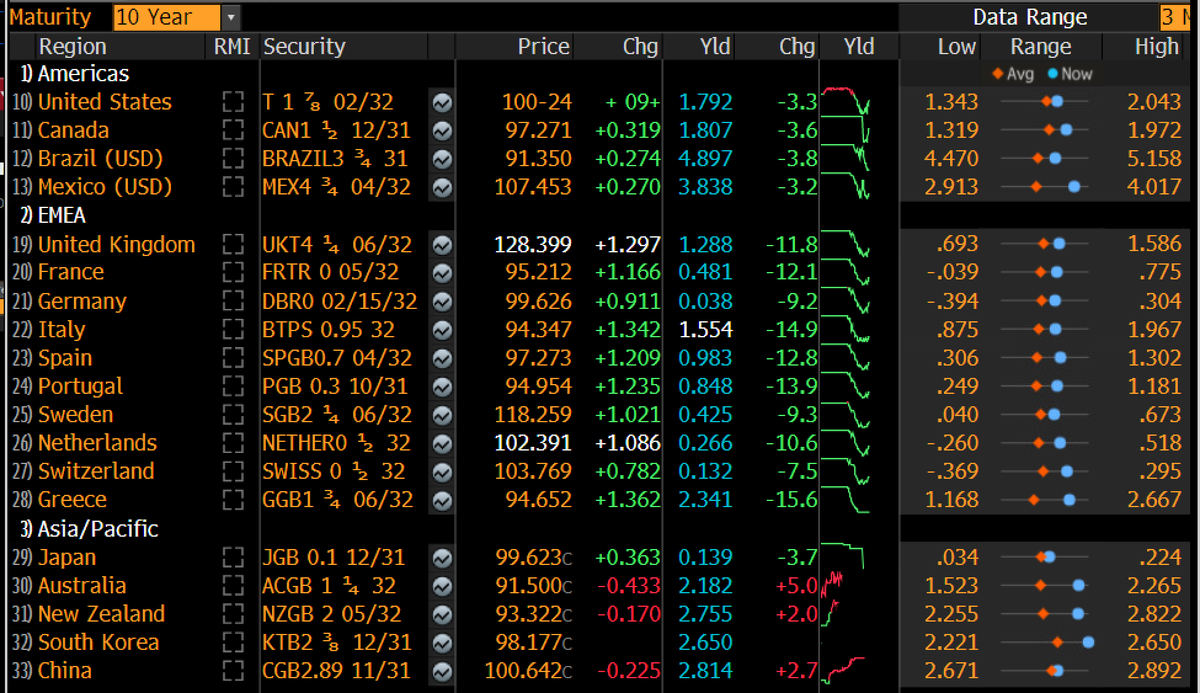Open chart icon for France bond

[x=441, y=272]
